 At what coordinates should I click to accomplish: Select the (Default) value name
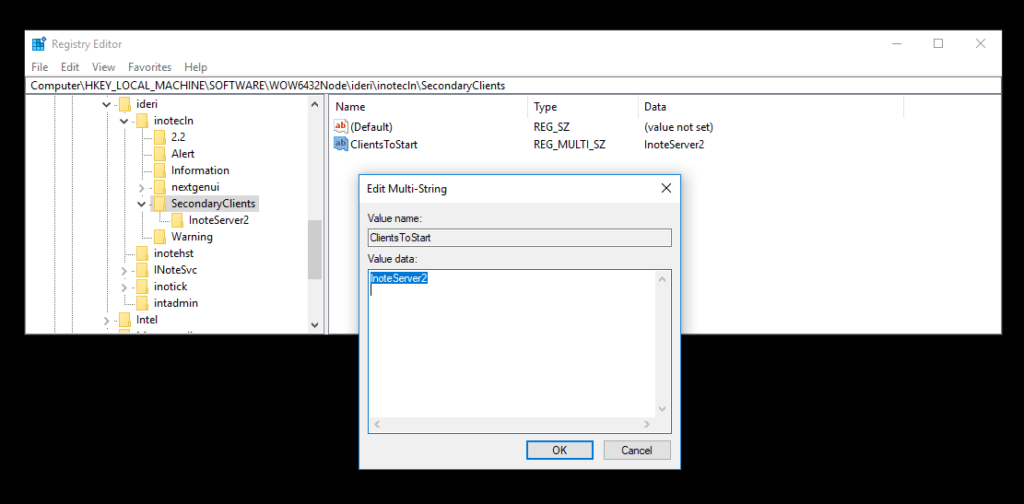pyautogui.click(x=372, y=127)
